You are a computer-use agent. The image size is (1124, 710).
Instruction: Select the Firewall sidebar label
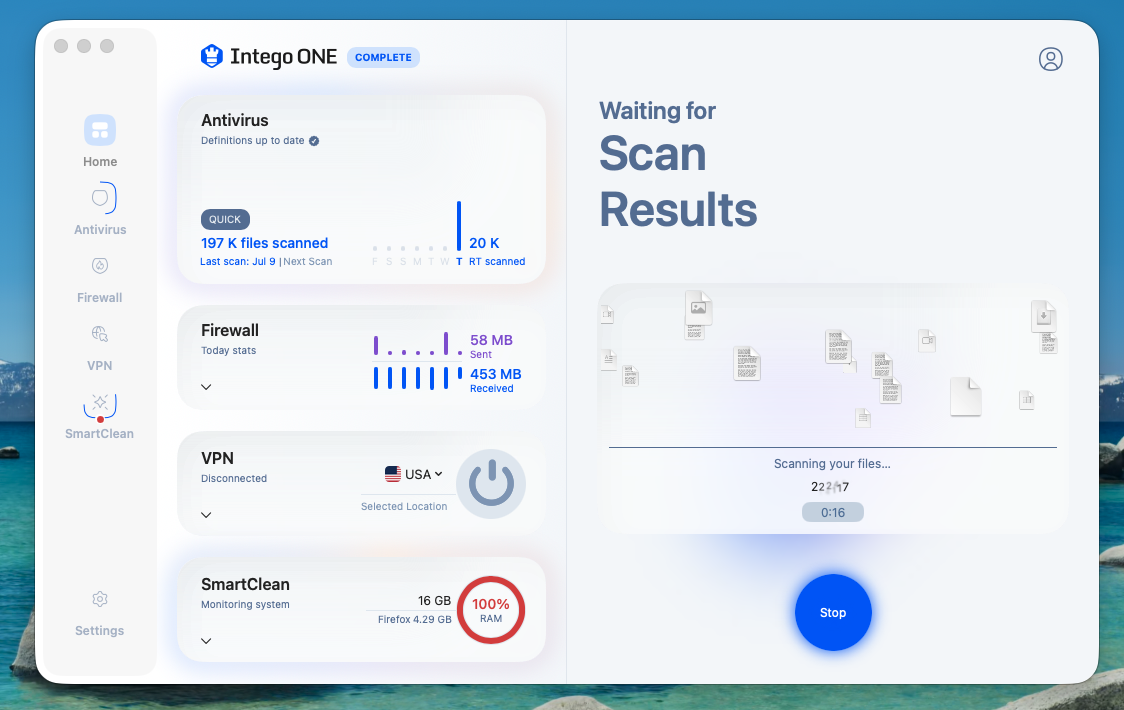click(100, 298)
